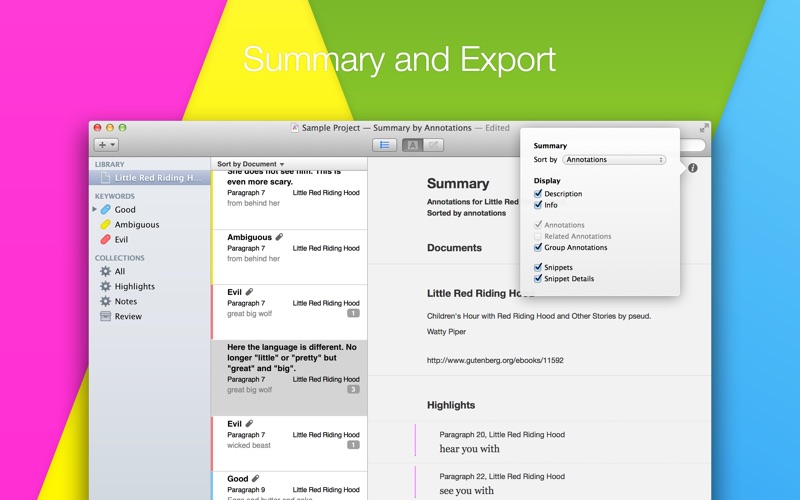Click the search field in the toolbar

693,145
